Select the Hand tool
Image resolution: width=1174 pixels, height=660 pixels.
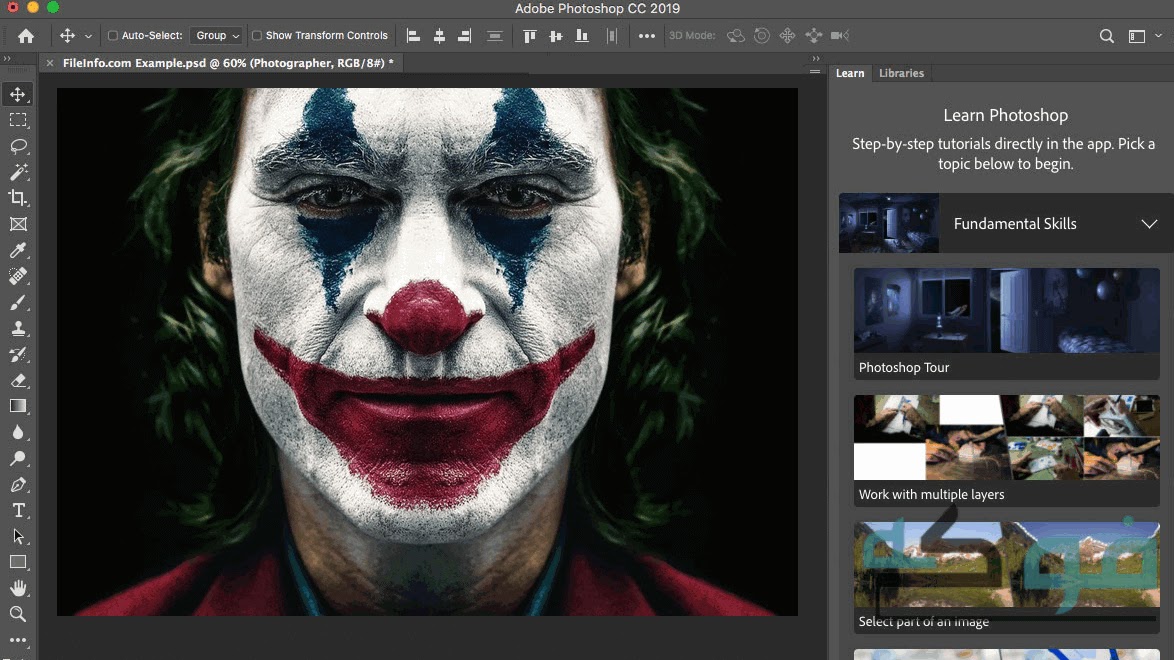coord(18,588)
